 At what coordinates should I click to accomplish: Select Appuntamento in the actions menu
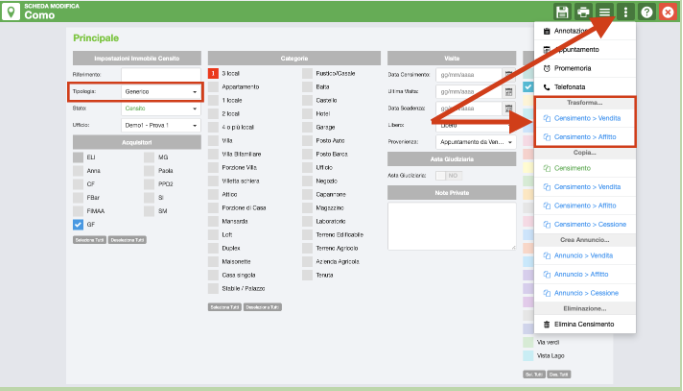coord(585,50)
